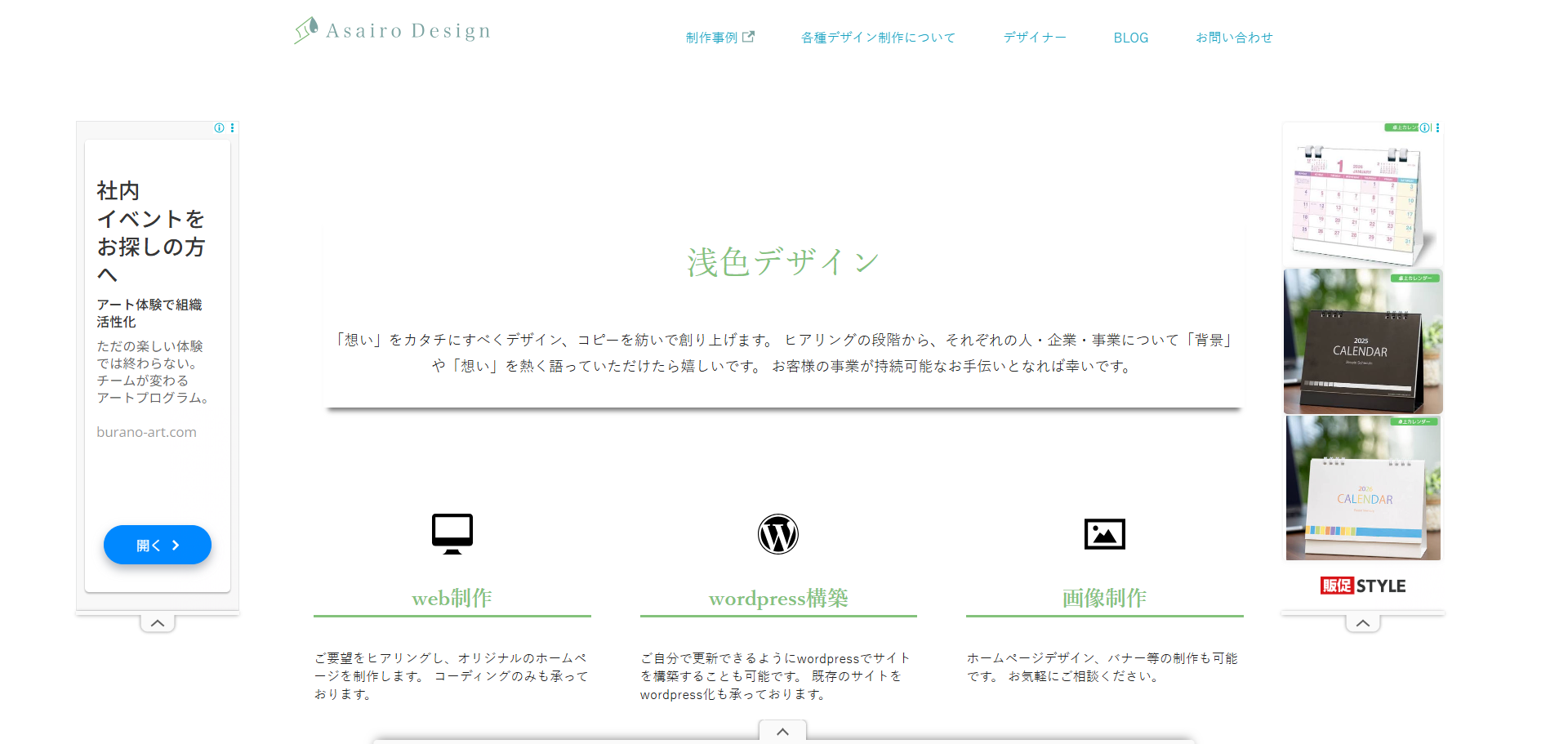1568x744 pixels.
Task: Collapse the left ad with the chevron
Action: 158,623
